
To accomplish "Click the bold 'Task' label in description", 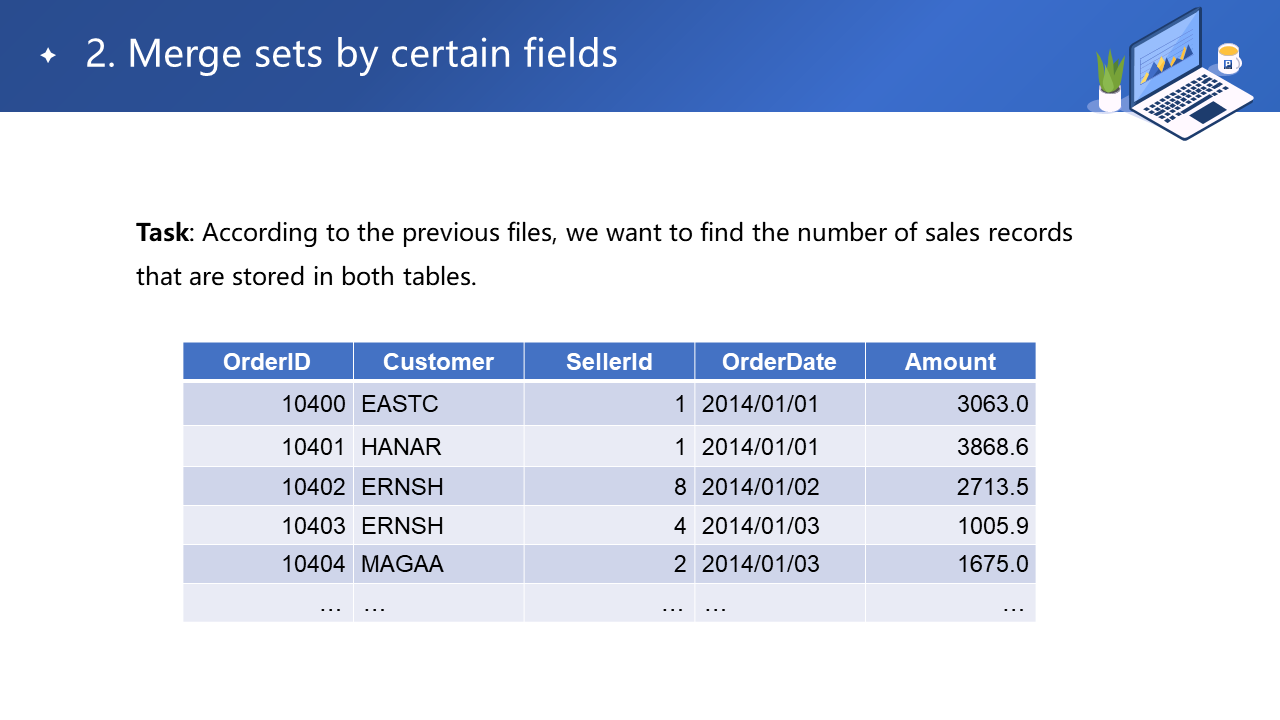I will [162, 233].
